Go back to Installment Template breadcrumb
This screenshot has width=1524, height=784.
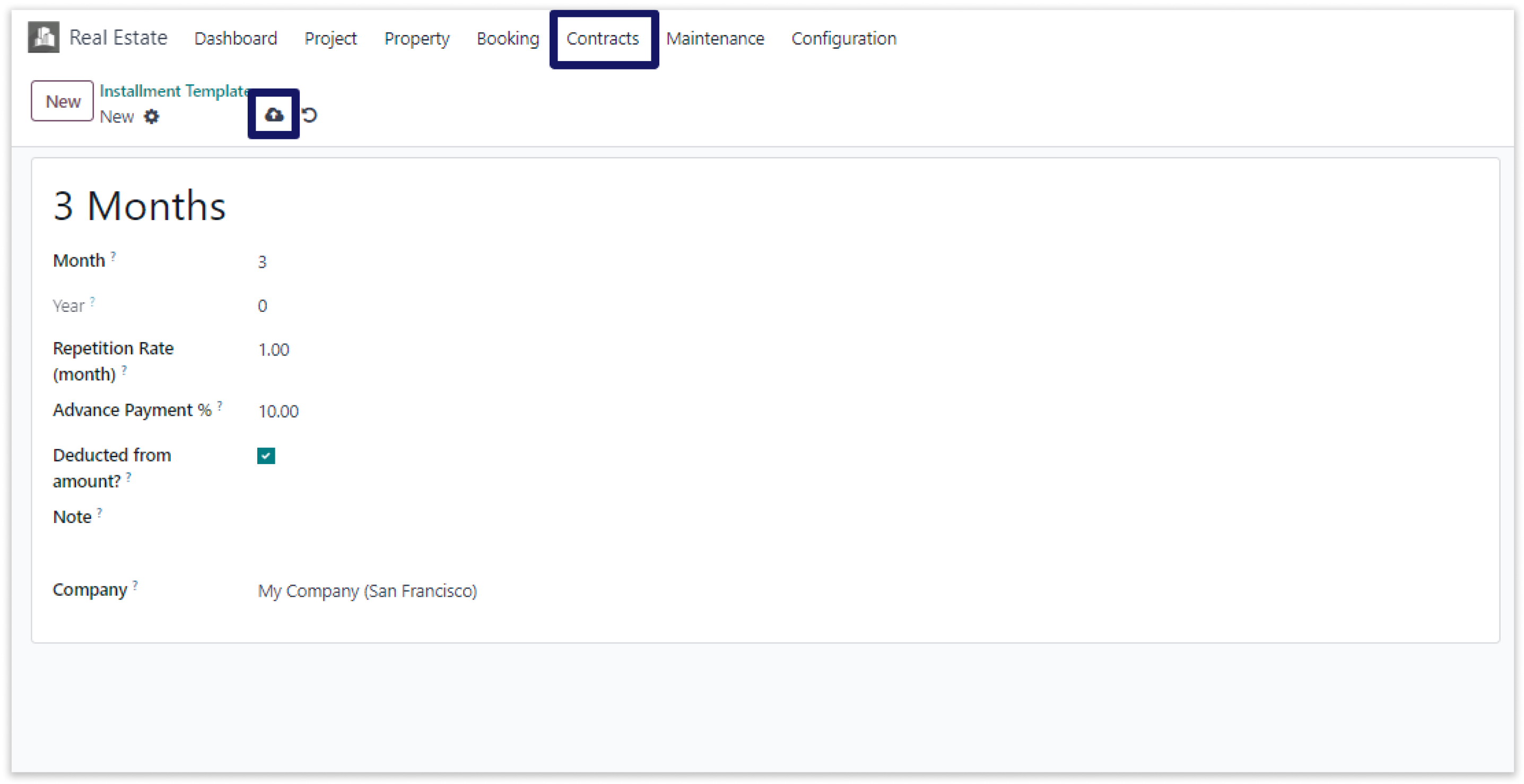(x=174, y=91)
